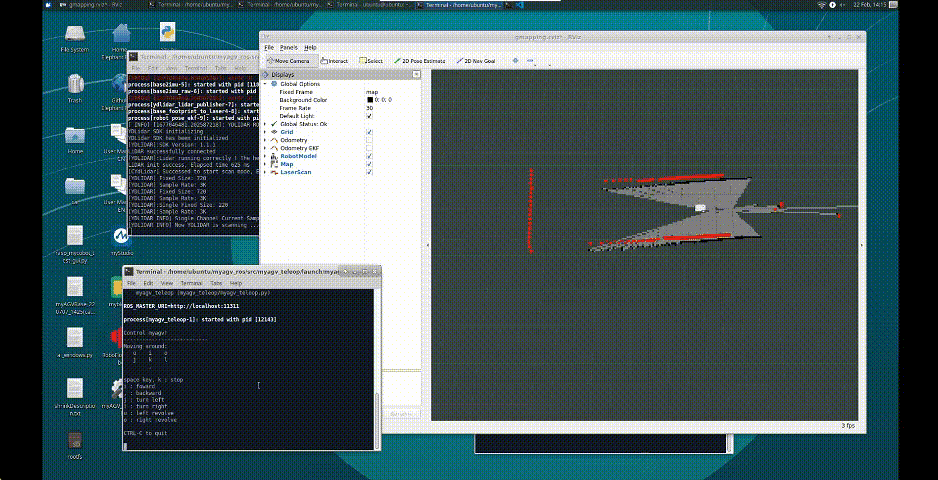938x480 pixels.
Task: Choose the Select tool in RViz toolbar
Action: tap(373, 61)
